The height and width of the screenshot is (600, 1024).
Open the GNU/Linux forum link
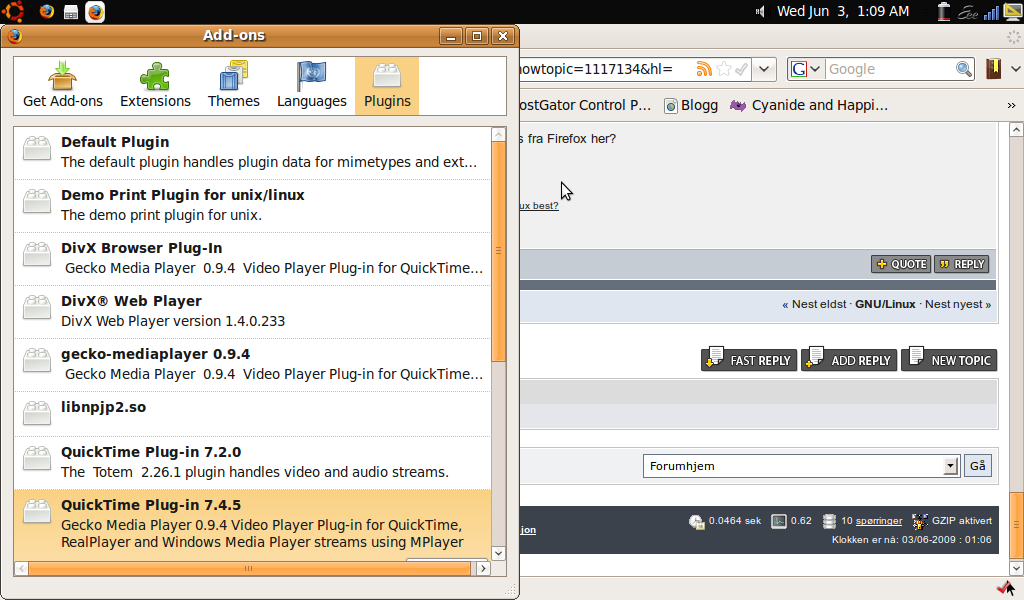[x=885, y=304]
